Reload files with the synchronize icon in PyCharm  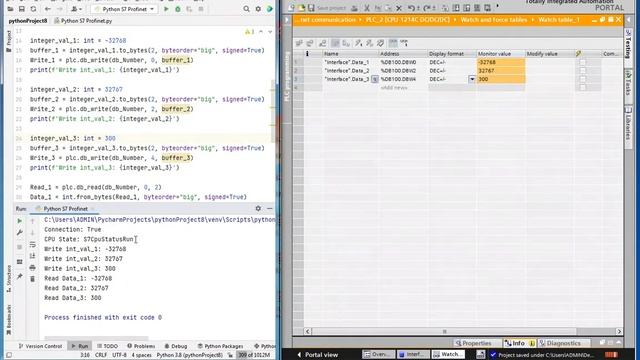coord(33,9)
